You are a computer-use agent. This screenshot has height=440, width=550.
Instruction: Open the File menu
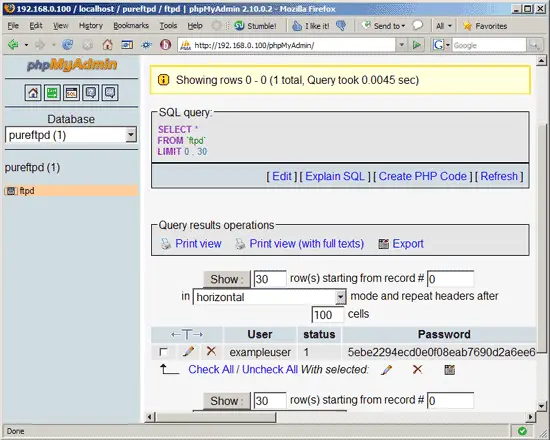pos(13,26)
